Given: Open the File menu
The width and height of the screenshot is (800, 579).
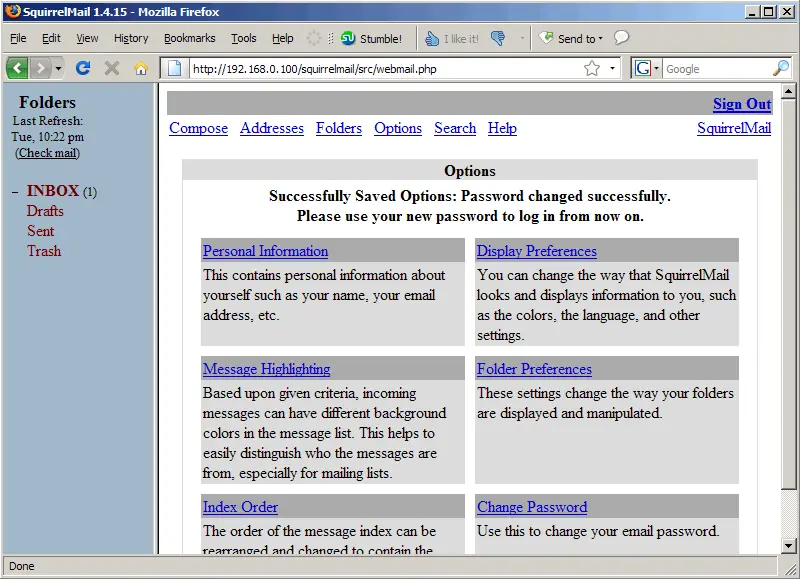Looking at the screenshot, I should tap(18, 38).
